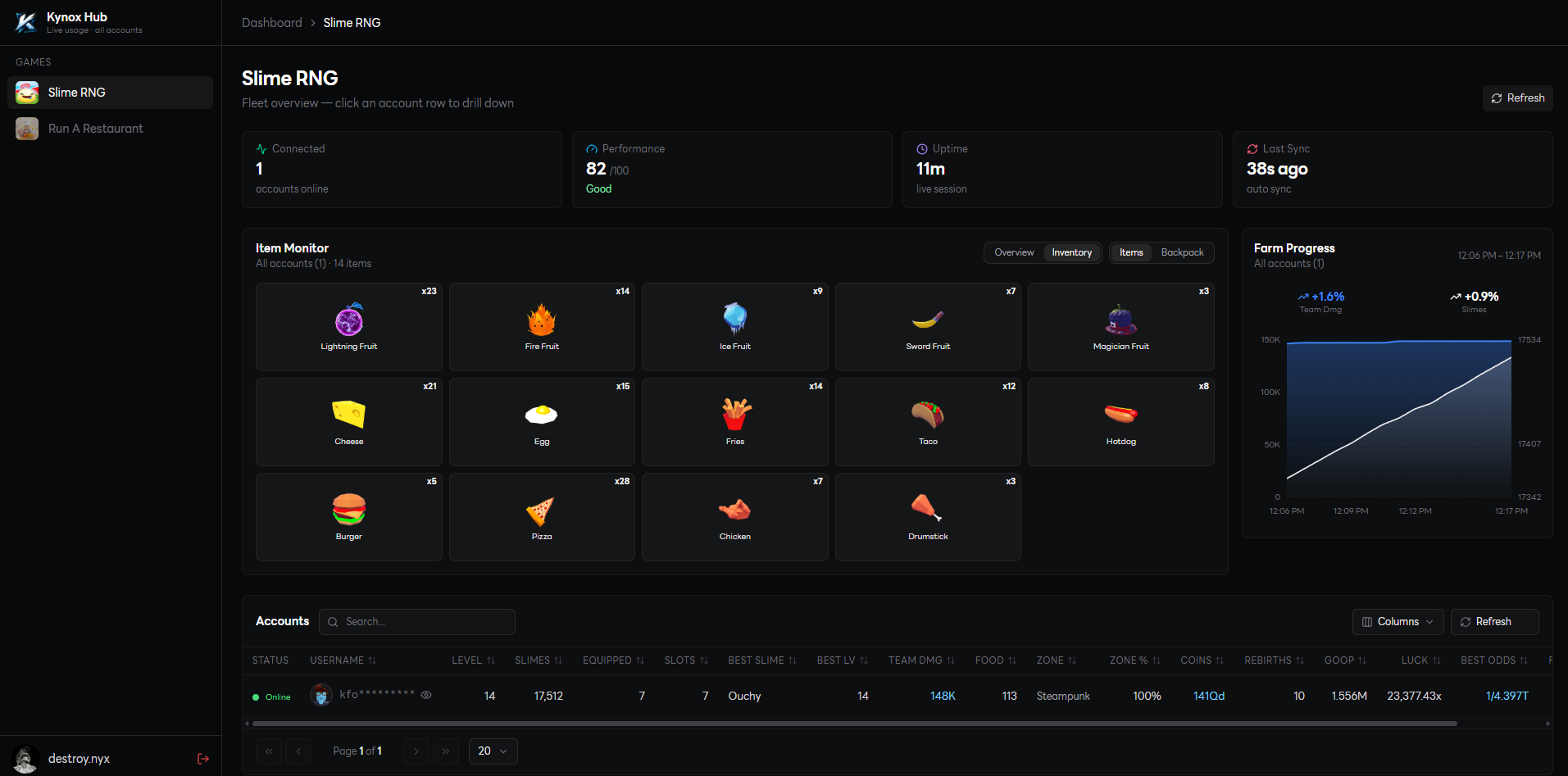Viewport: 1568px width, 776px height.
Task: Go to the first page button
Action: pos(269,751)
